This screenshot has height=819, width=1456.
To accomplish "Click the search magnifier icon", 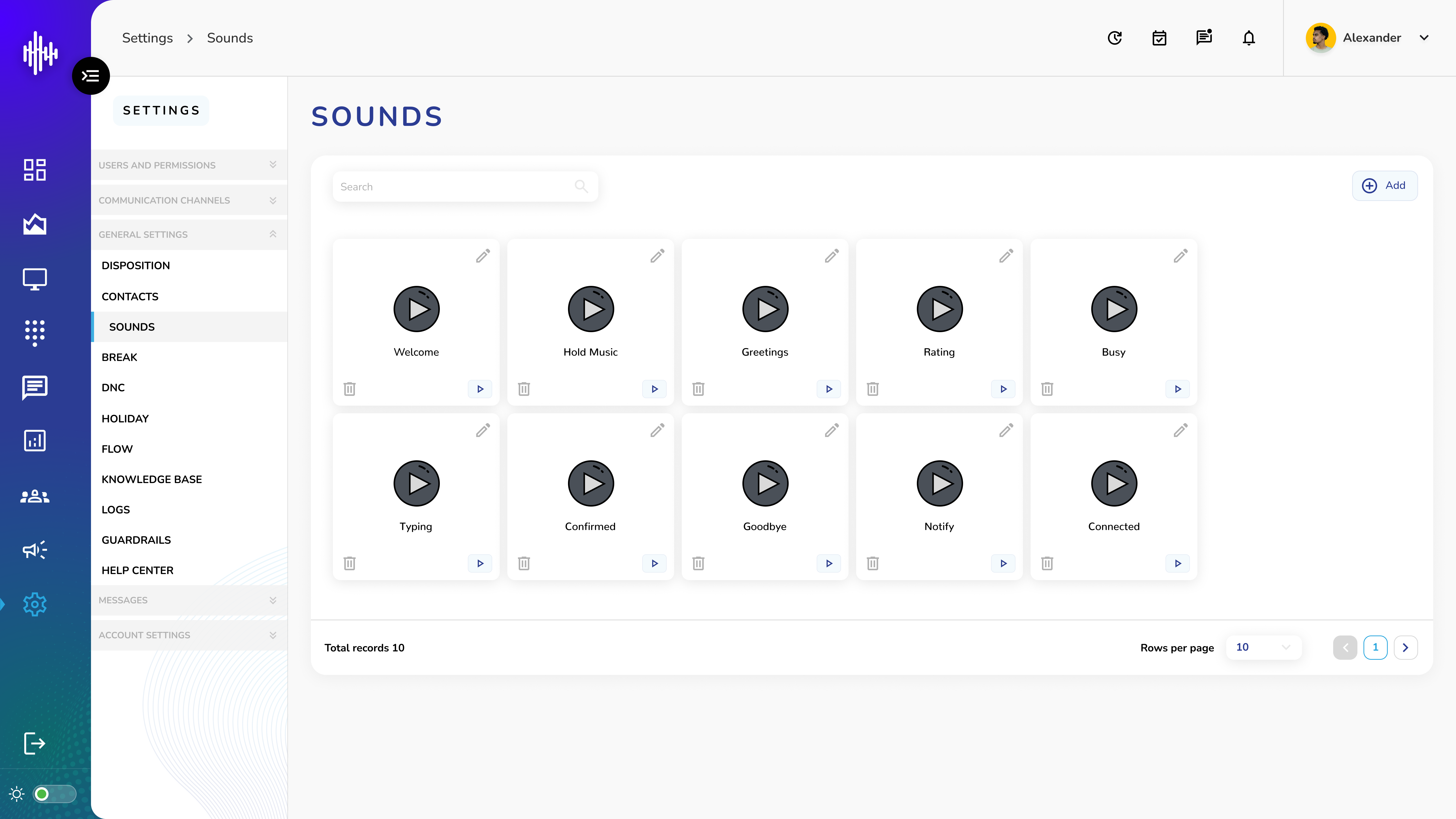I will point(581,186).
